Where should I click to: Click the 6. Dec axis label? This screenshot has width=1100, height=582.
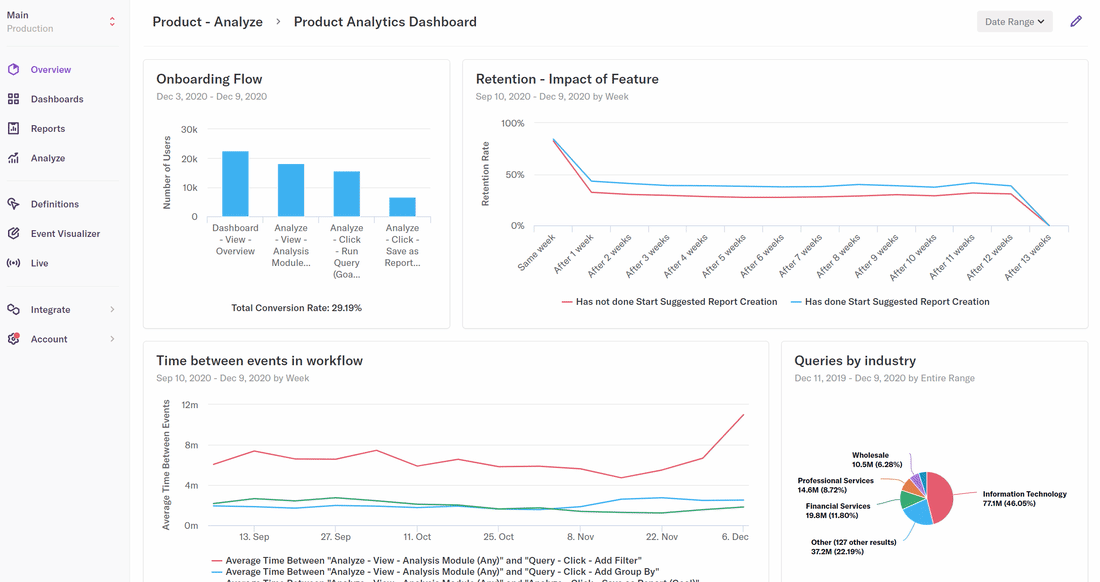tap(735, 536)
